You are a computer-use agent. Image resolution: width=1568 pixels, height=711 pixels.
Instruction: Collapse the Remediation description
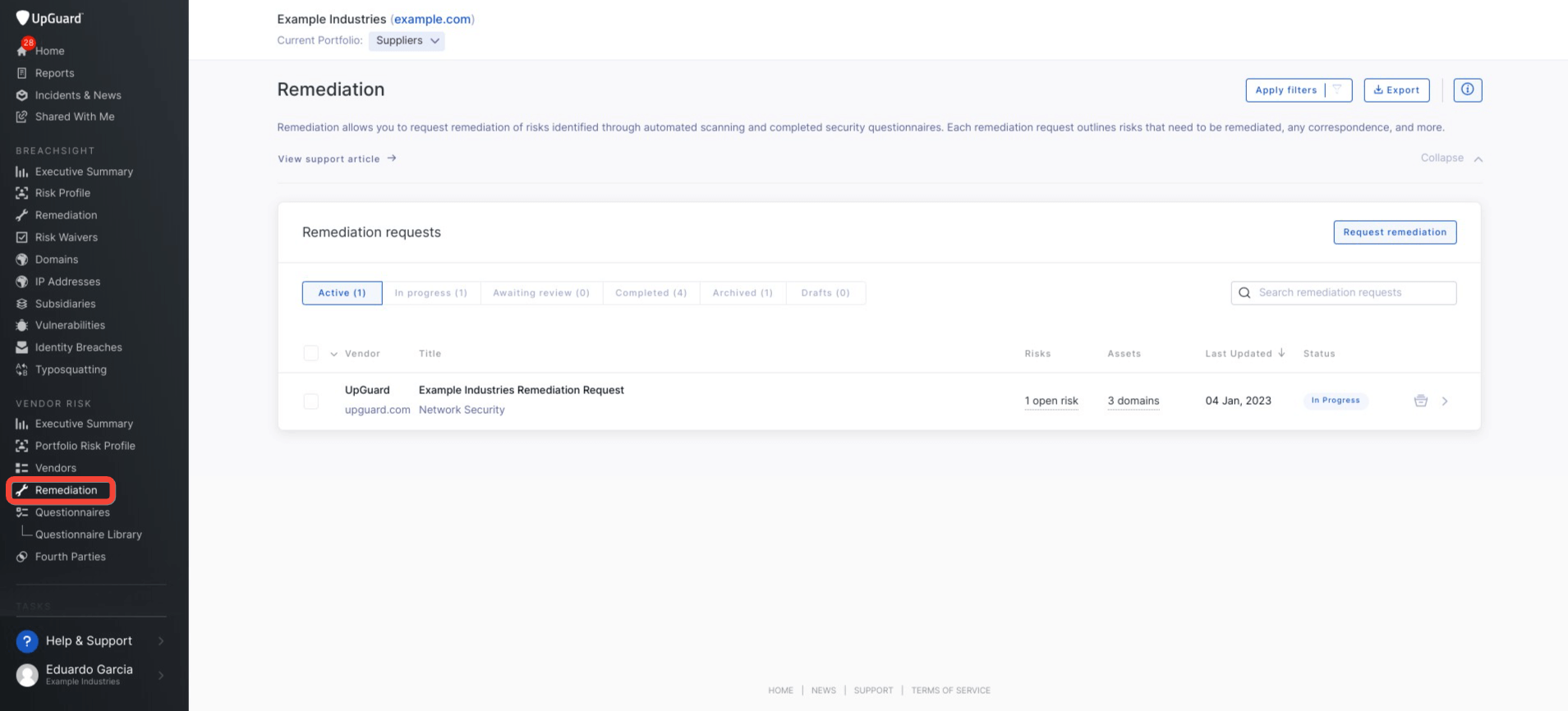point(1451,158)
